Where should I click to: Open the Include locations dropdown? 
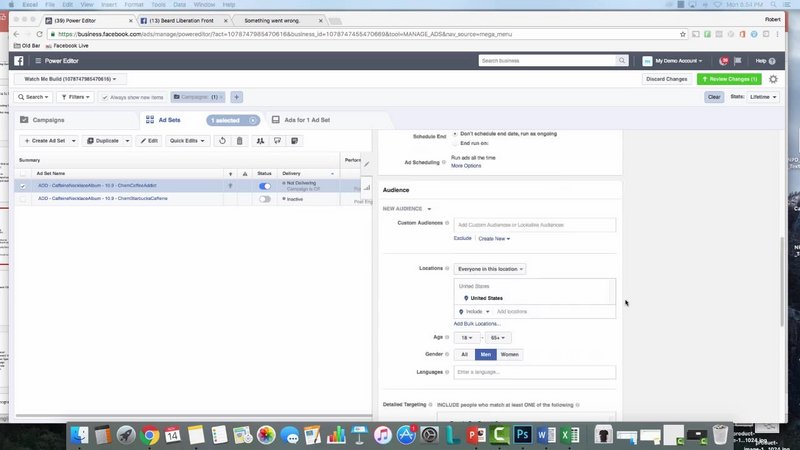tap(474, 312)
